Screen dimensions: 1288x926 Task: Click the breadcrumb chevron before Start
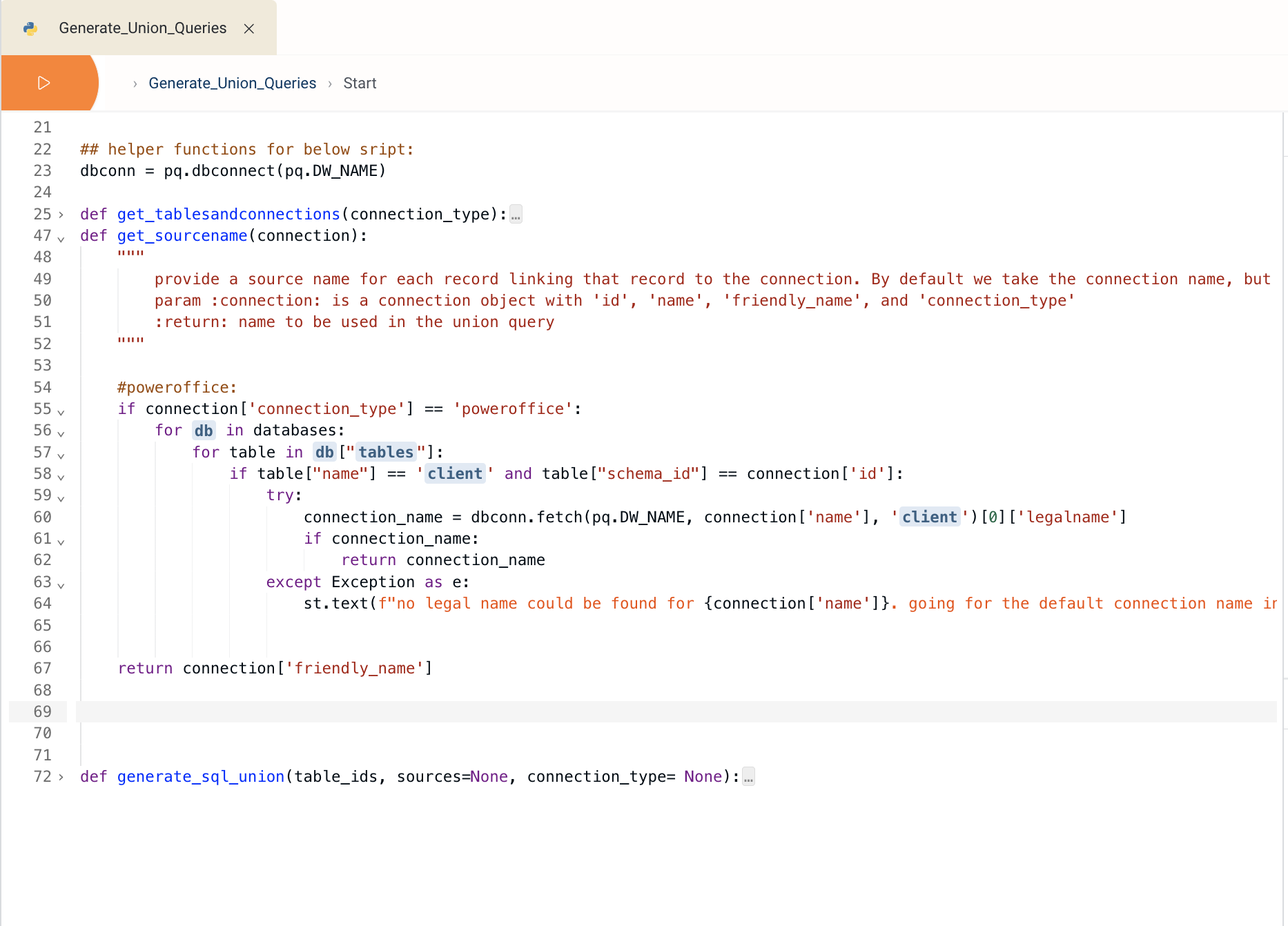(x=330, y=83)
